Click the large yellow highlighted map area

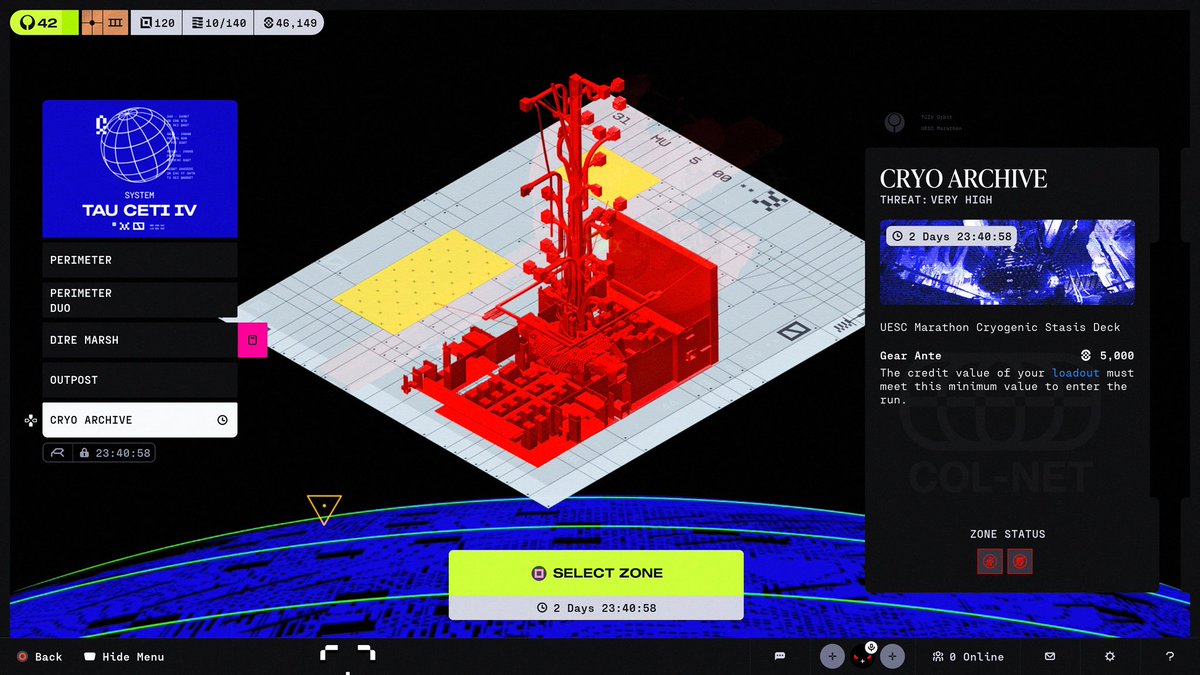tap(423, 281)
